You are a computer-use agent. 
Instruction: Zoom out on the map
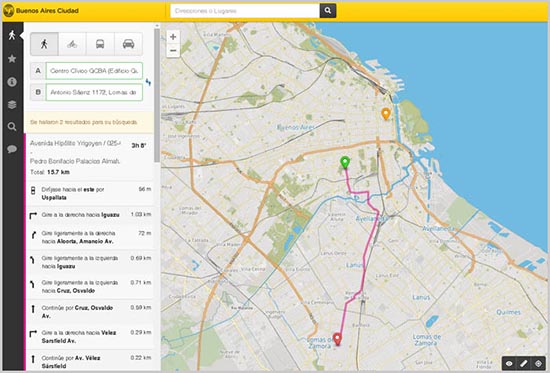click(x=173, y=51)
